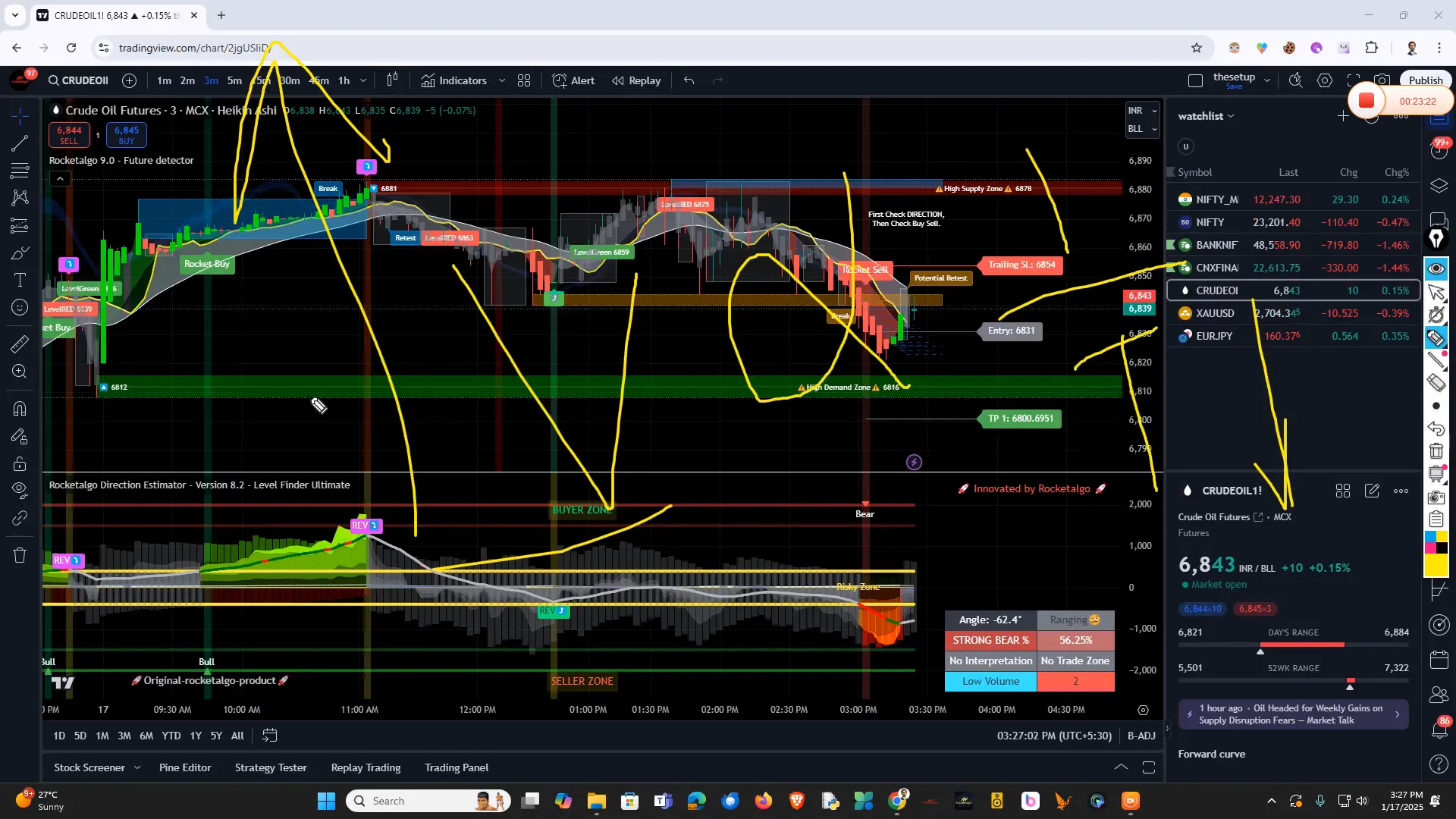This screenshot has height=819, width=1456.
Task: Select the Text annotation tool
Action: tap(20, 281)
